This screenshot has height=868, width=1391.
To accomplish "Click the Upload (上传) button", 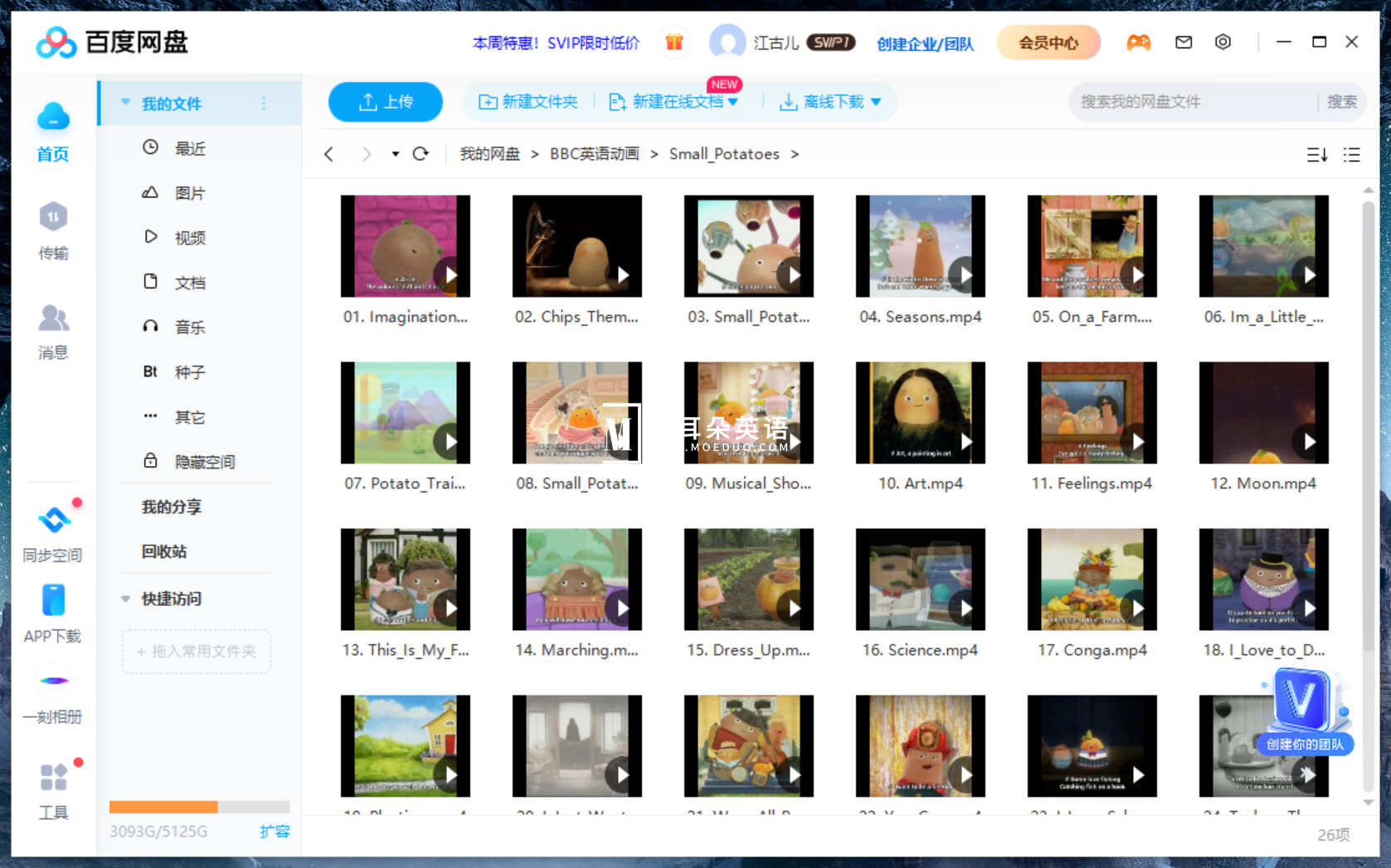I will click(386, 102).
